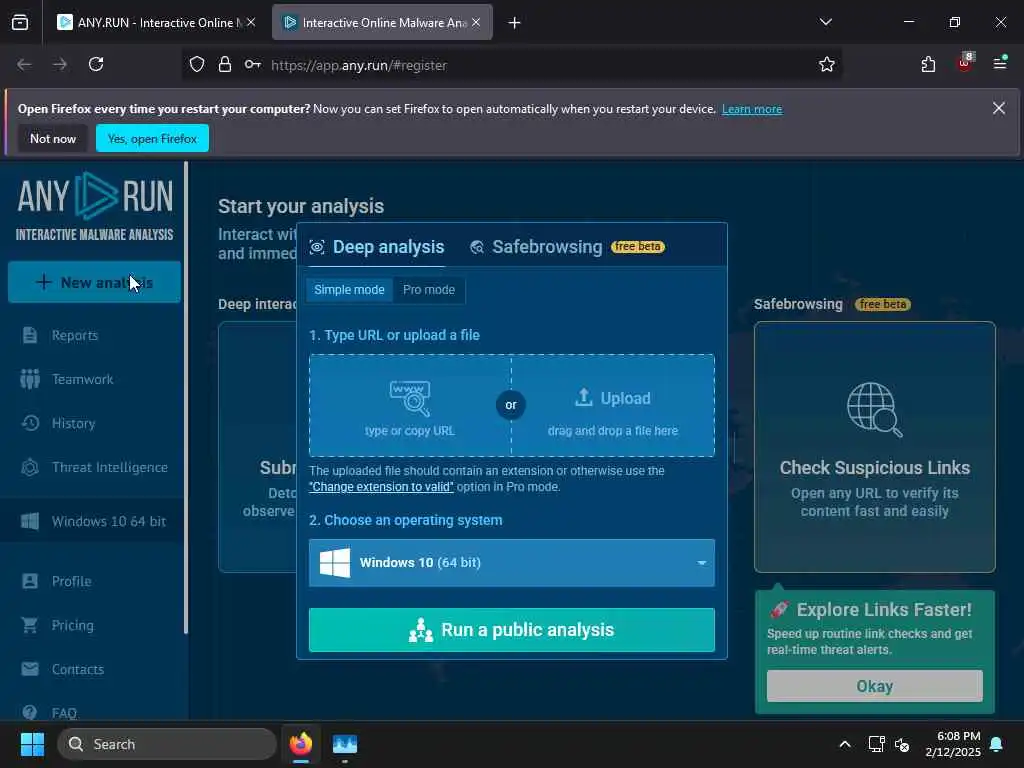Image resolution: width=1024 pixels, height=768 pixels.
Task: Open the Teamwork section in sidebar
Action: (67, 379)
